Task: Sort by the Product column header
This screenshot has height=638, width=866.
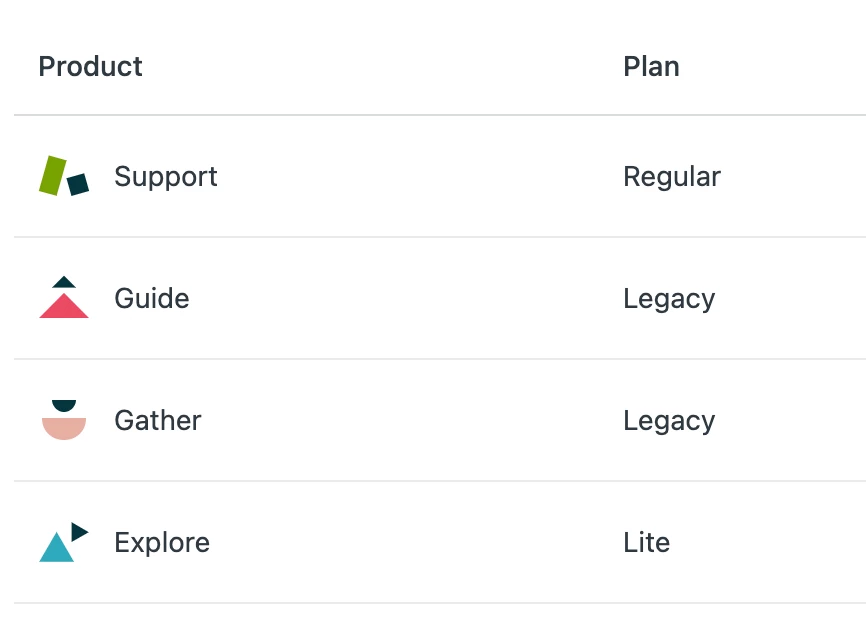Action: coord(91,67)
